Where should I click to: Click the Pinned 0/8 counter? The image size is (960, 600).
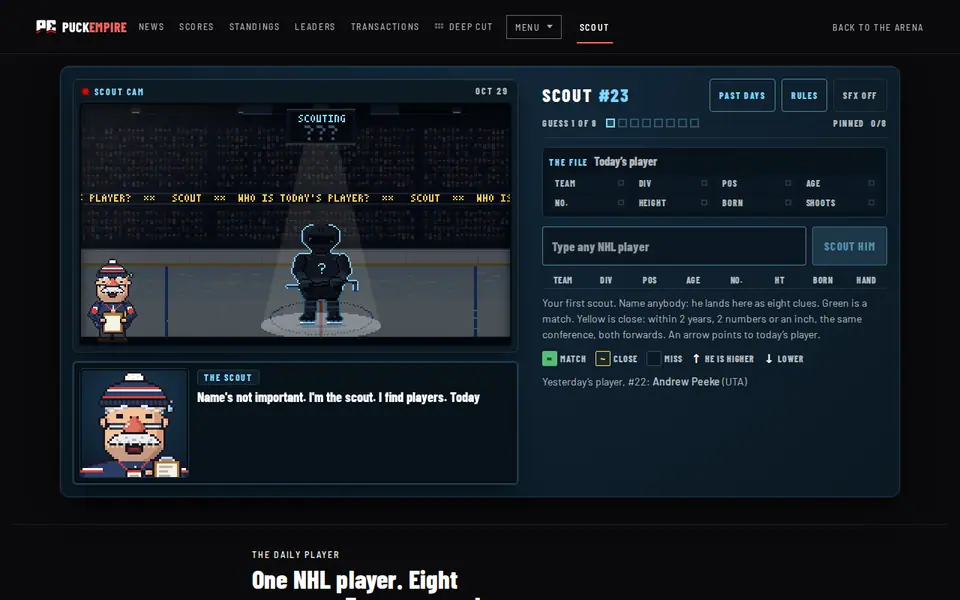point(860,123)
